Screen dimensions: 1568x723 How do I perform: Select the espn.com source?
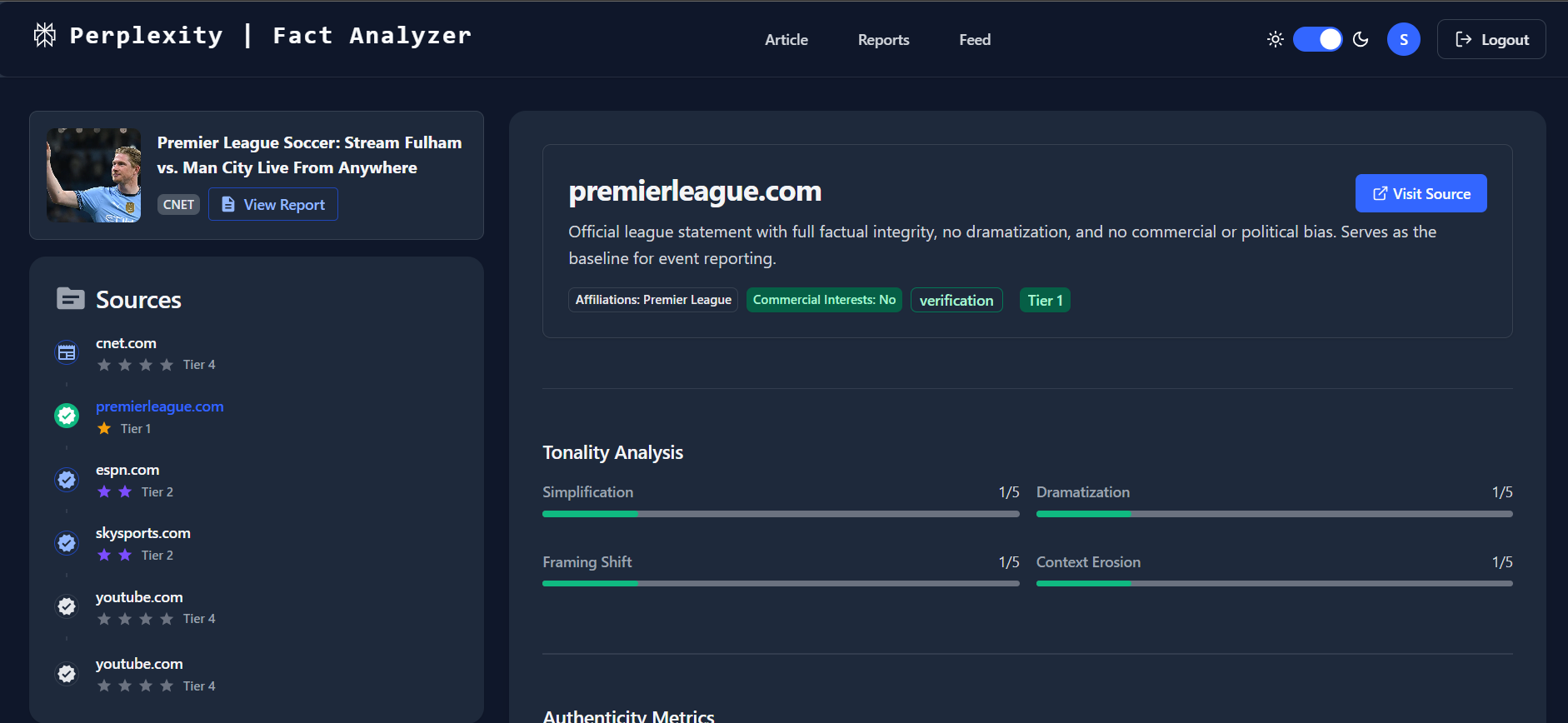[x=127, y=470]
